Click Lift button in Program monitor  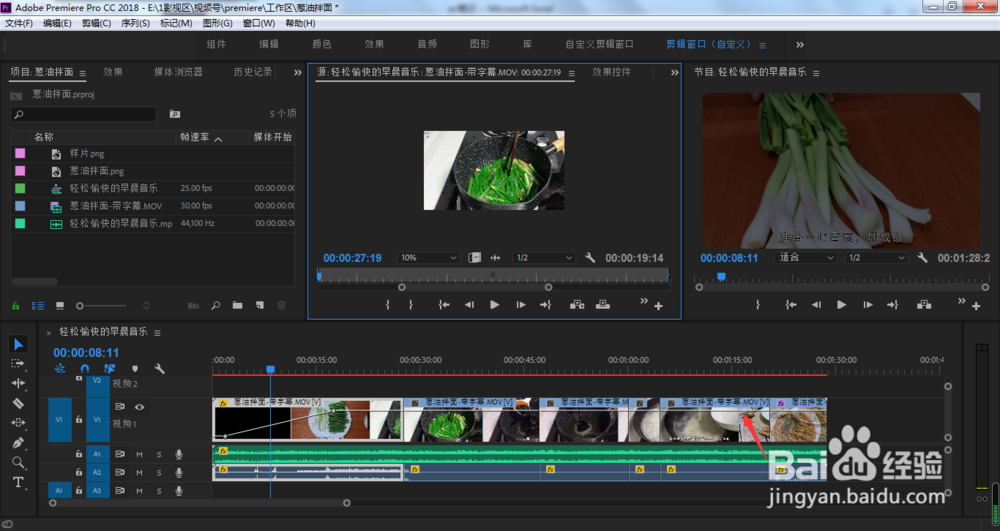tap(924, 305)
